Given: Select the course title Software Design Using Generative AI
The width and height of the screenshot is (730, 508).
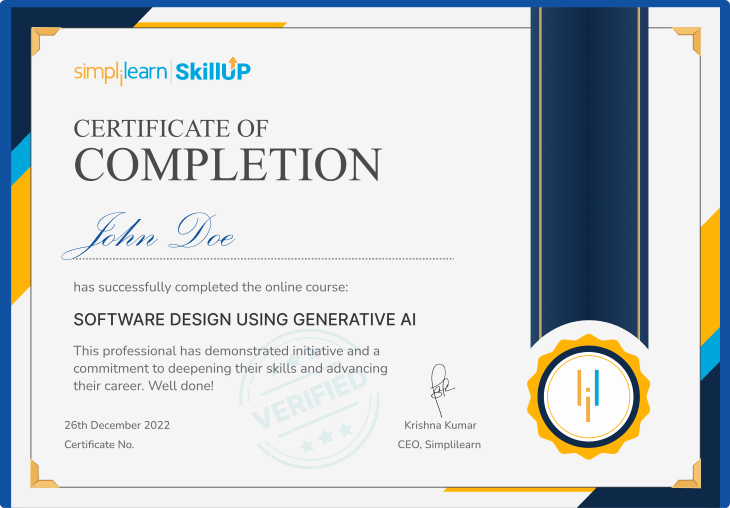Looking at the screenshot, I should coord(245,319).
